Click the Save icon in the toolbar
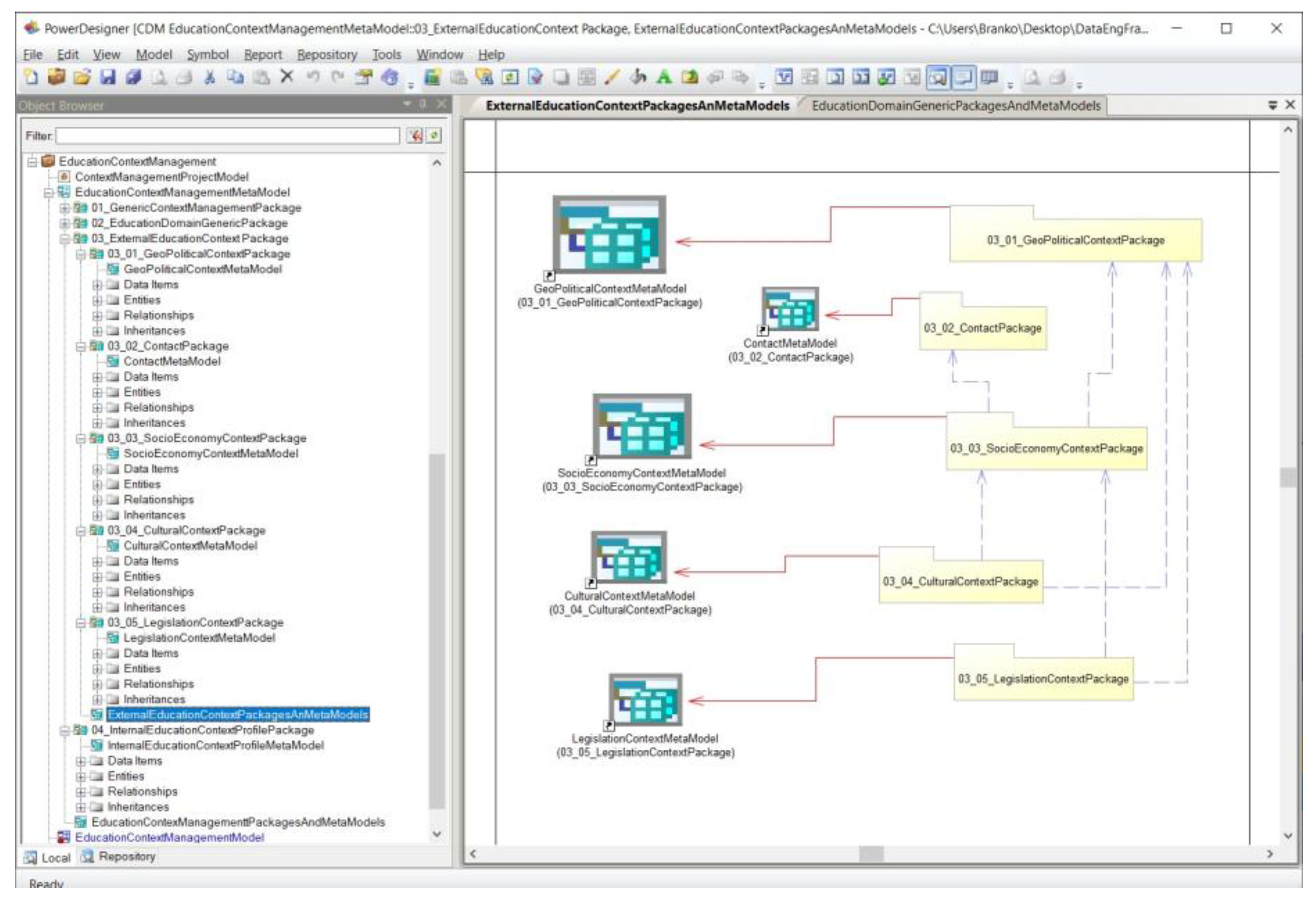 click(x=107, y=77)
